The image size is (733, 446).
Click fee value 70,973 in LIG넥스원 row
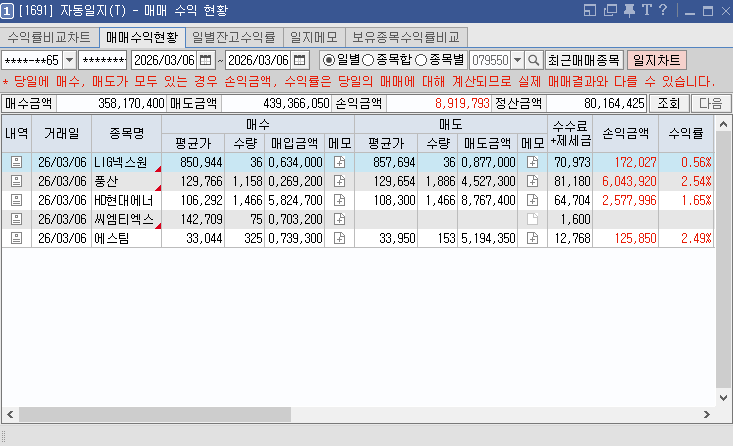click(572, 162)
